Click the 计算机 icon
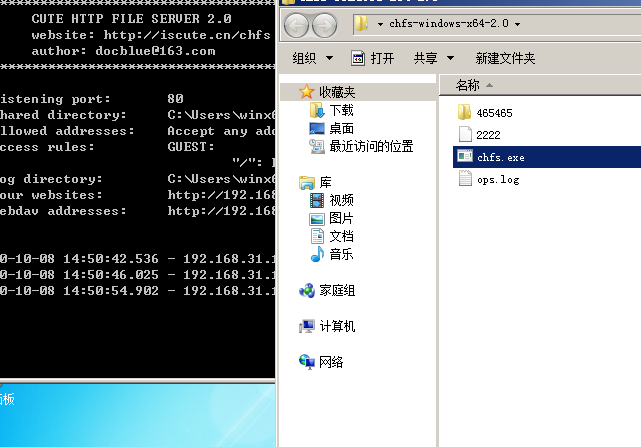 [x=307, y=326]
